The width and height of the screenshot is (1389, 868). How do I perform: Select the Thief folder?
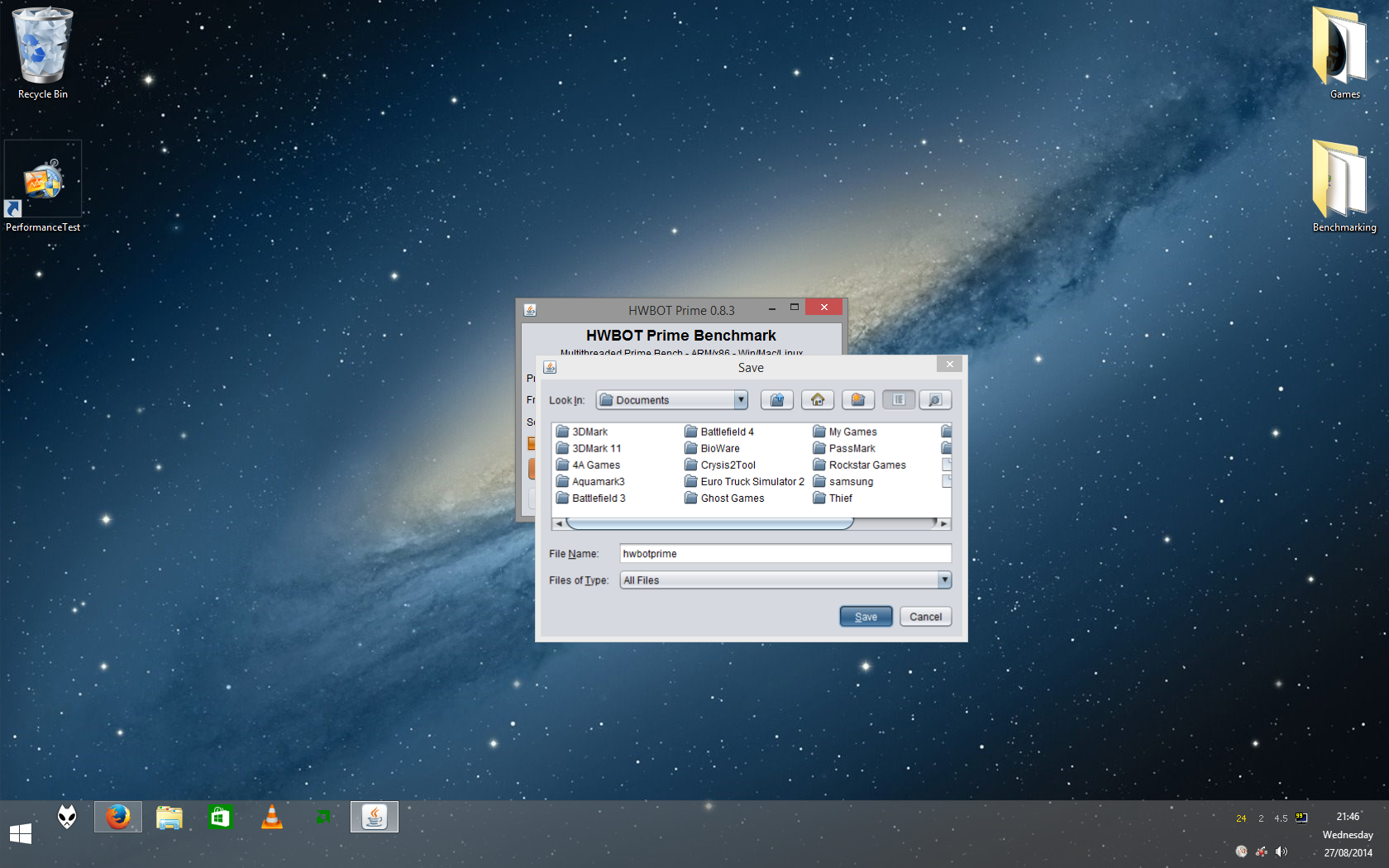[833, 498]
